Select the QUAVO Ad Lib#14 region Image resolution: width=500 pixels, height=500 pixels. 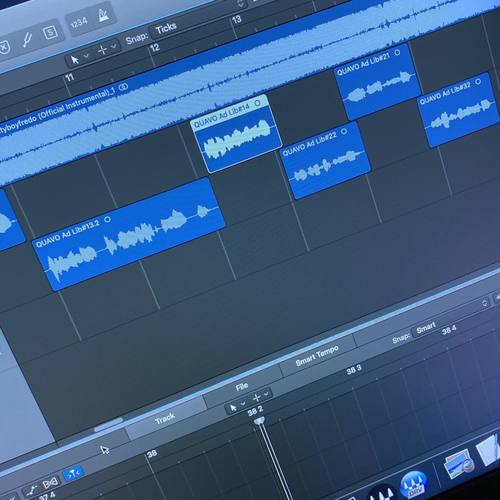pyautogui.click(x=237, y=133)
